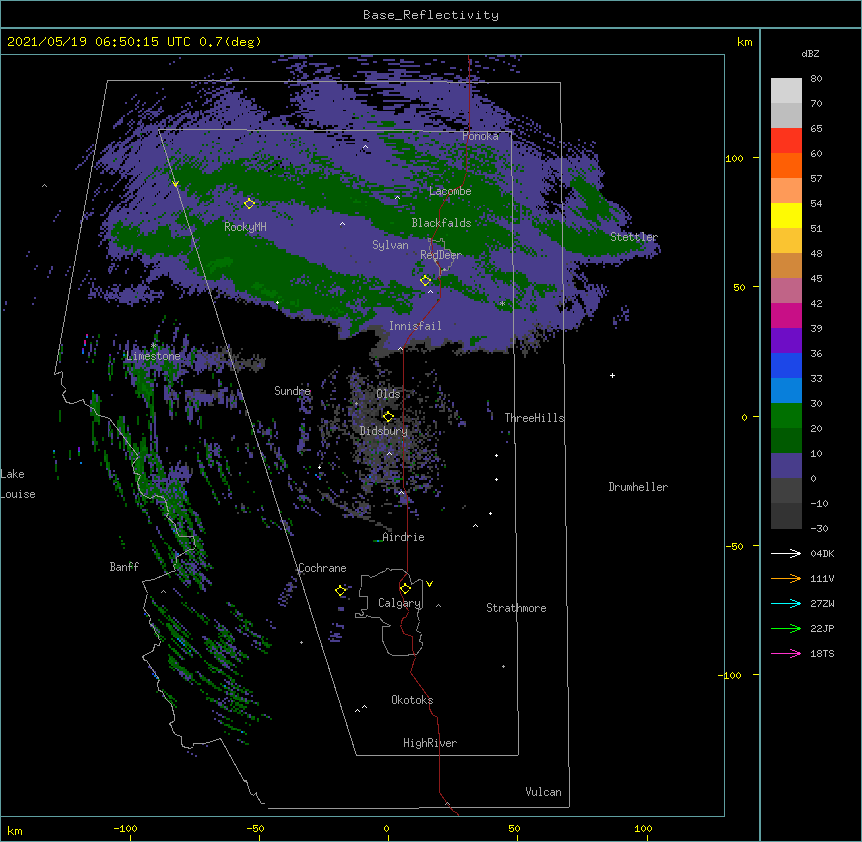Screen dimensions: 862x842
Task: Click the asterisk marker east of Innisfail
Action: point(502,303)
